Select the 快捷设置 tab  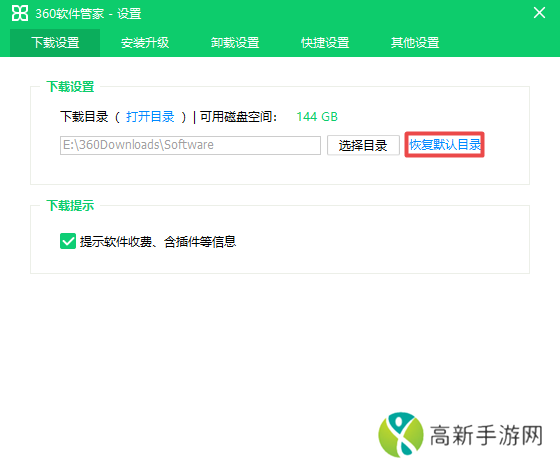pyautogui.click(x=325, y=43)
